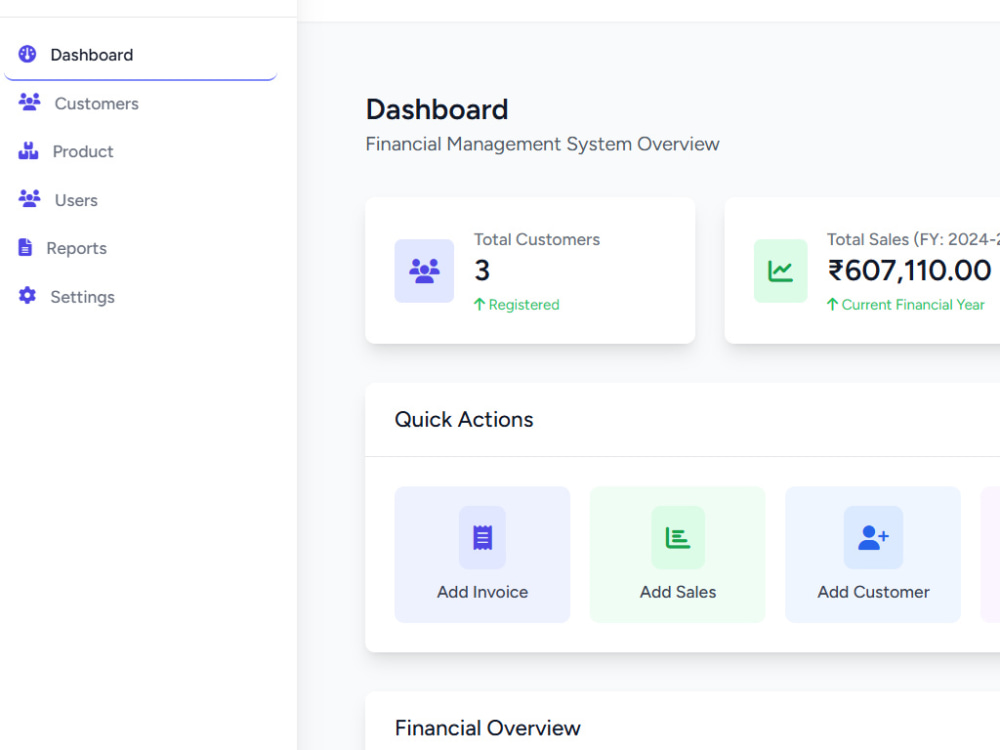Click the Financial Overview section heading
Viewport: 1000px width, 750px height.
point(487,728)
